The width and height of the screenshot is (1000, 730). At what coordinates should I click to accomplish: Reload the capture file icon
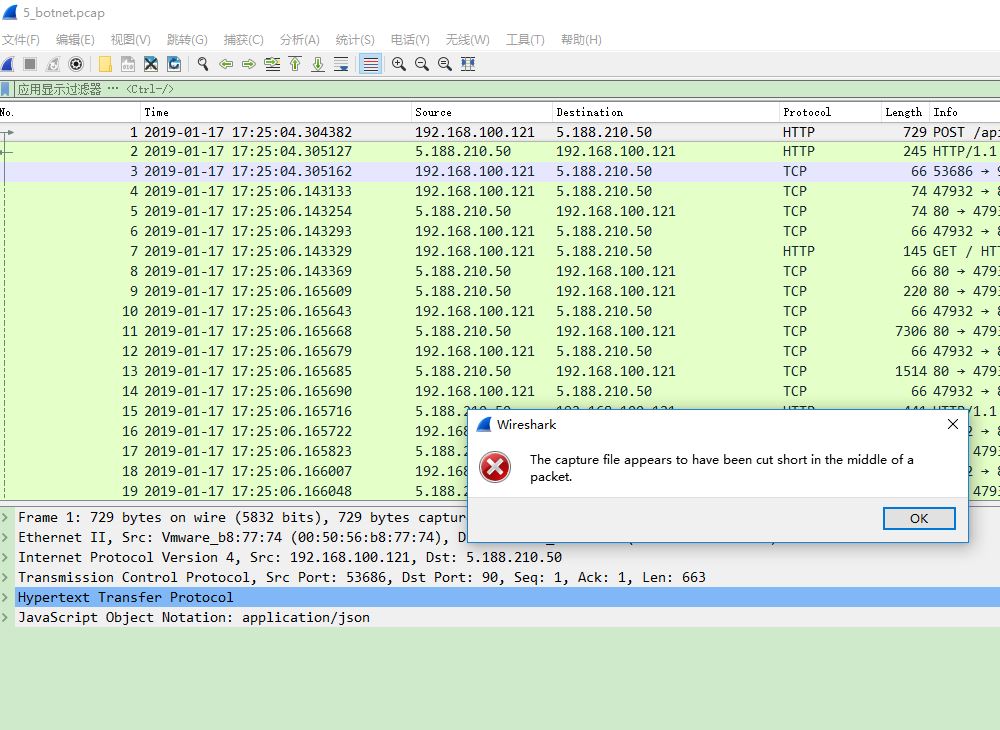(174, 64)
